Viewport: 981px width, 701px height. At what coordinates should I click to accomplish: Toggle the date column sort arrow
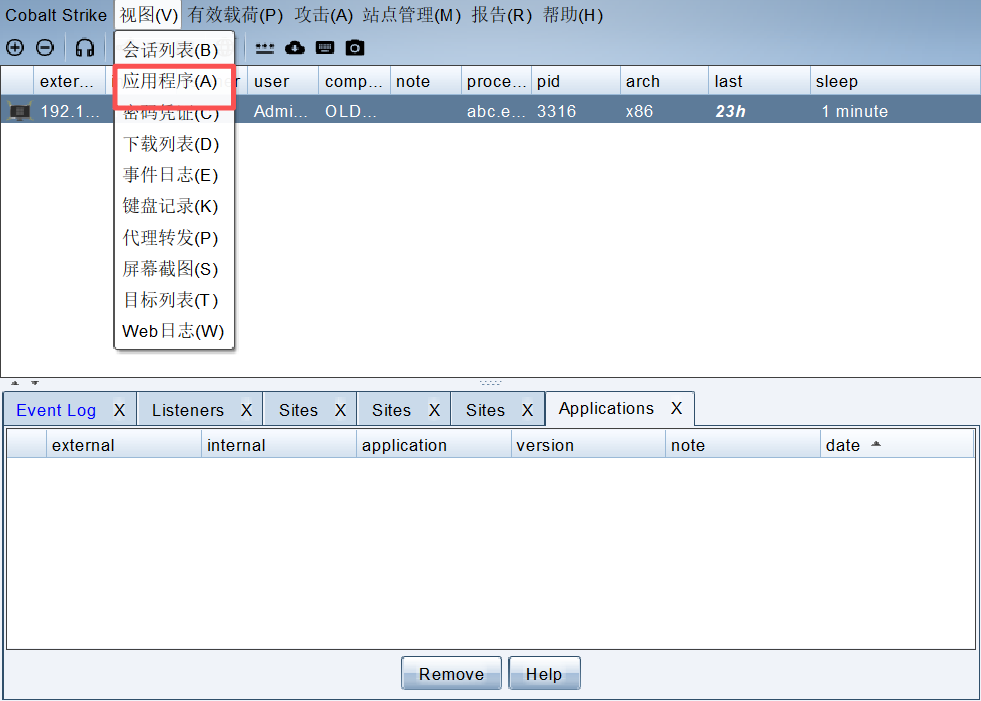876,444
